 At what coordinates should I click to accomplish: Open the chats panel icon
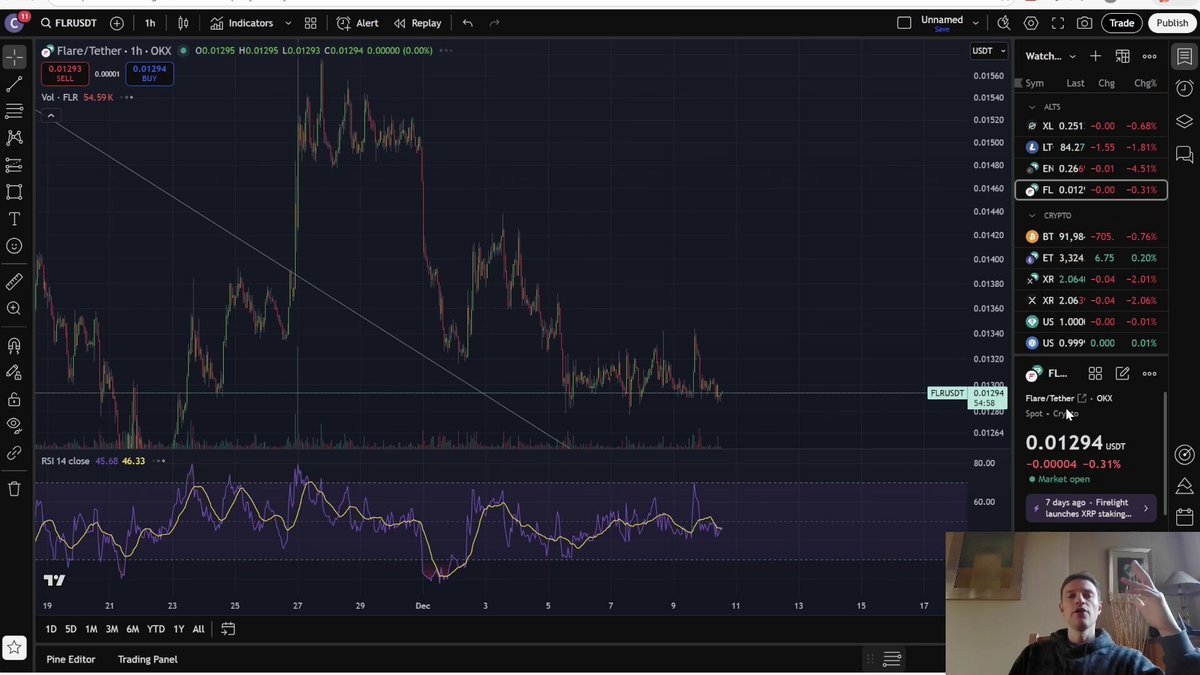pyautogui.click(x=1184, y=154)
